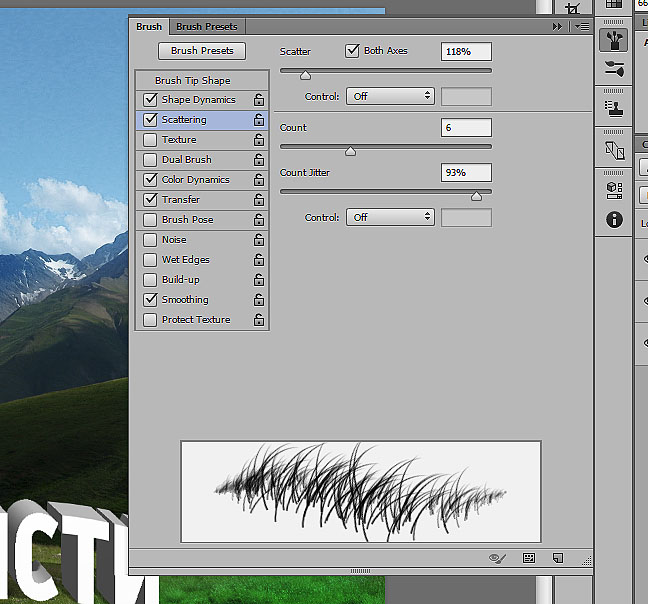This screenshot has height=604, width=648.
Task: Toggle lock icon for Noise
Action: (x=259, y=240)
